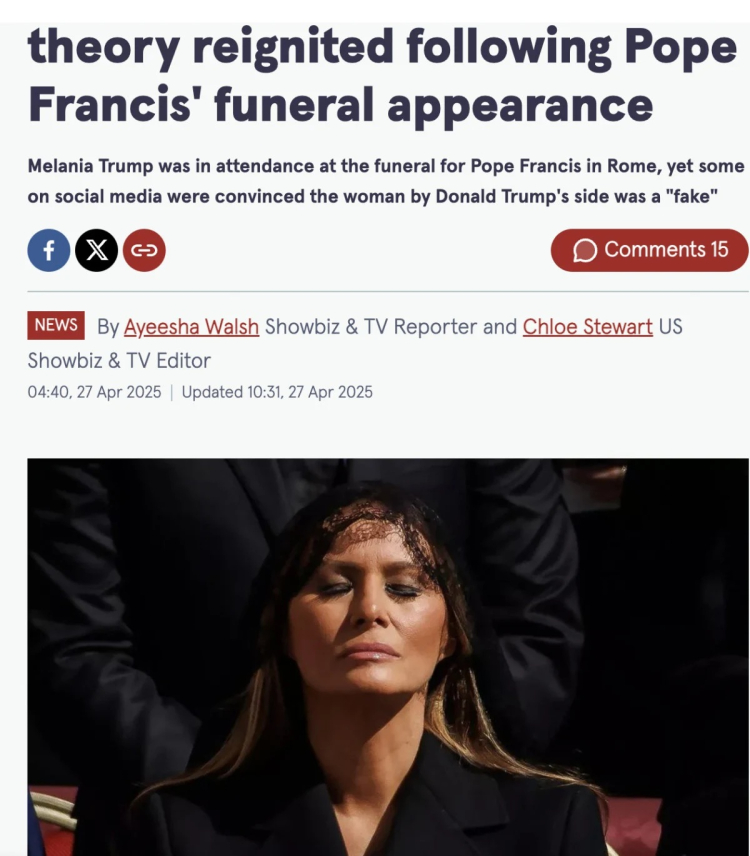Click the comment count number 15
This screenshot has width=750, height=856.
tap(719, 250)
